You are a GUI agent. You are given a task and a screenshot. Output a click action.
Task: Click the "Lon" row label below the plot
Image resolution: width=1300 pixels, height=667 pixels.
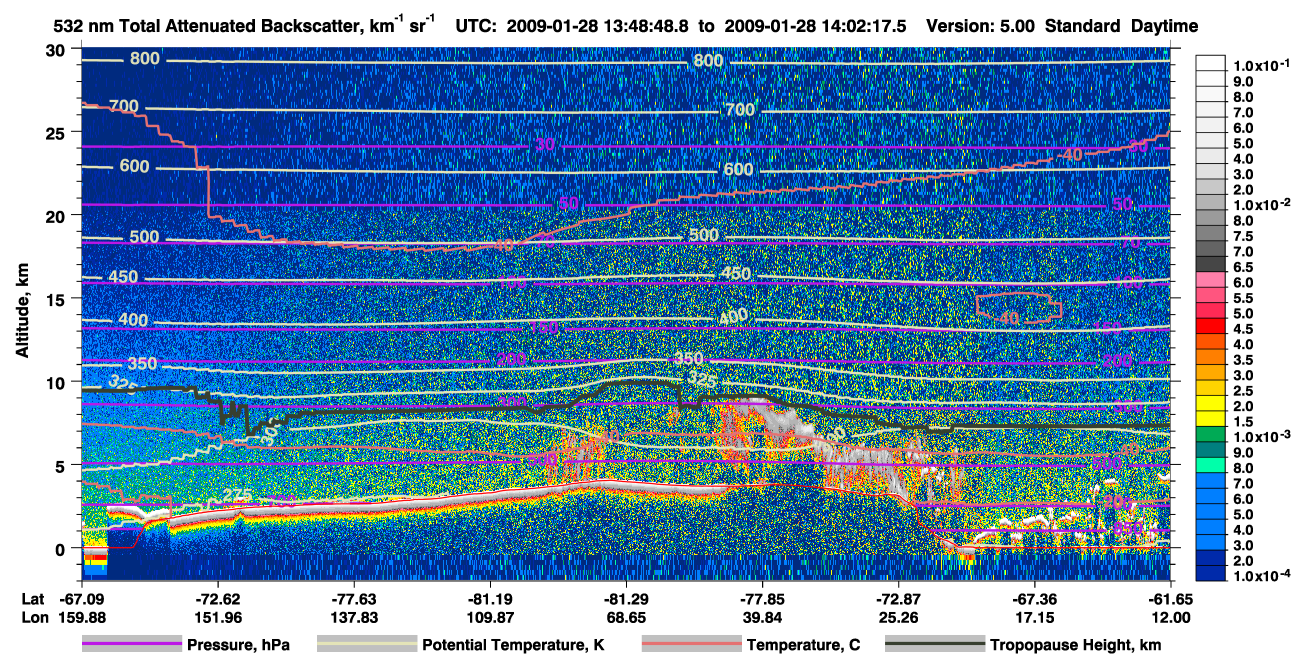point(33,617)
